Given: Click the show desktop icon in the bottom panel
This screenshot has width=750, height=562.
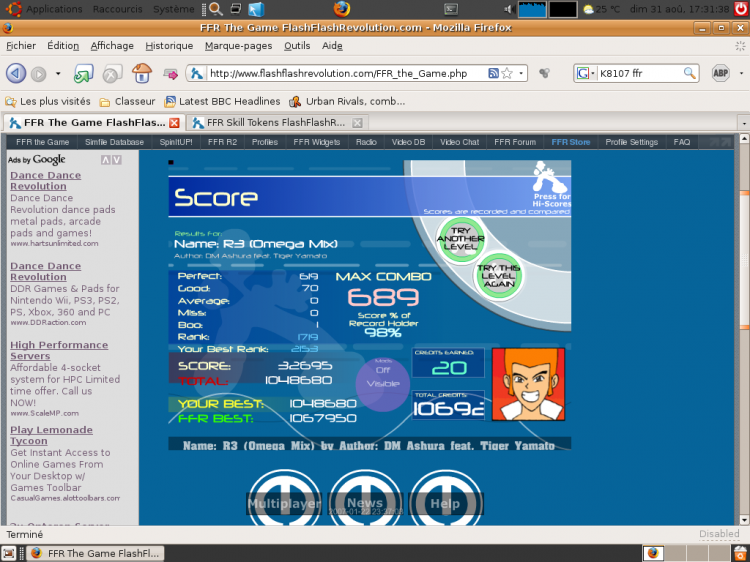Looking at the screenshot, I should point(9,553).
